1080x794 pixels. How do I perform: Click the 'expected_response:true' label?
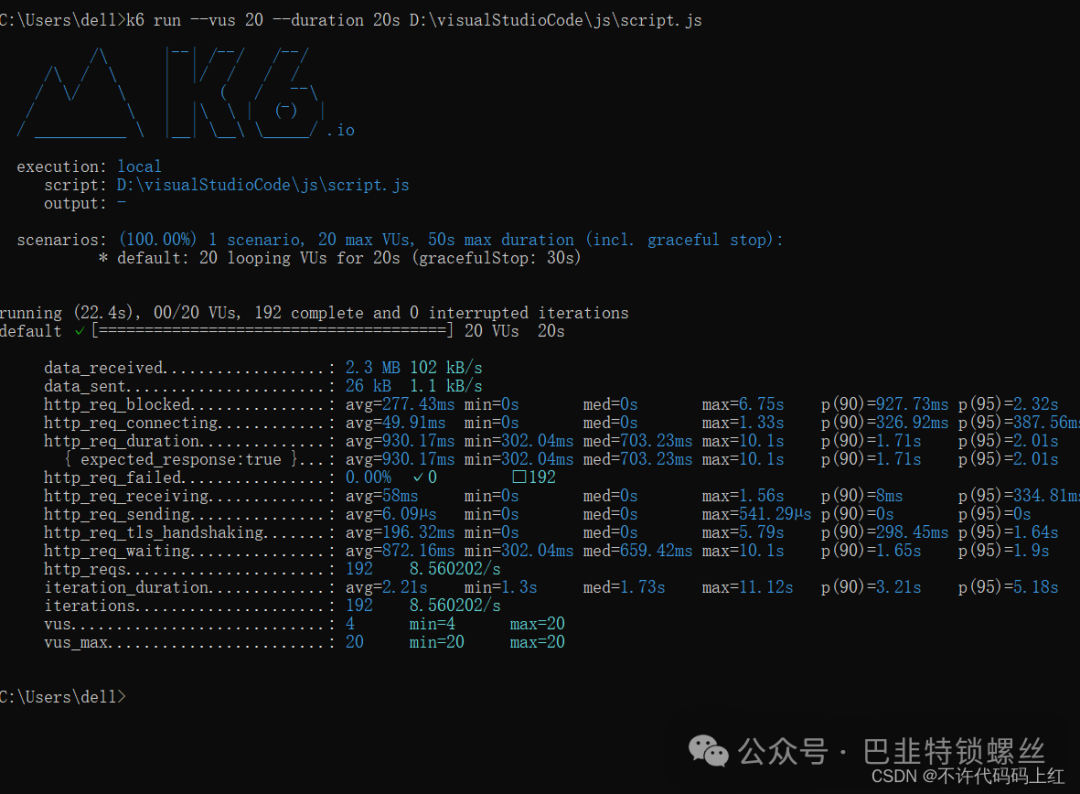pyautogui.click(x=180, y=459)
